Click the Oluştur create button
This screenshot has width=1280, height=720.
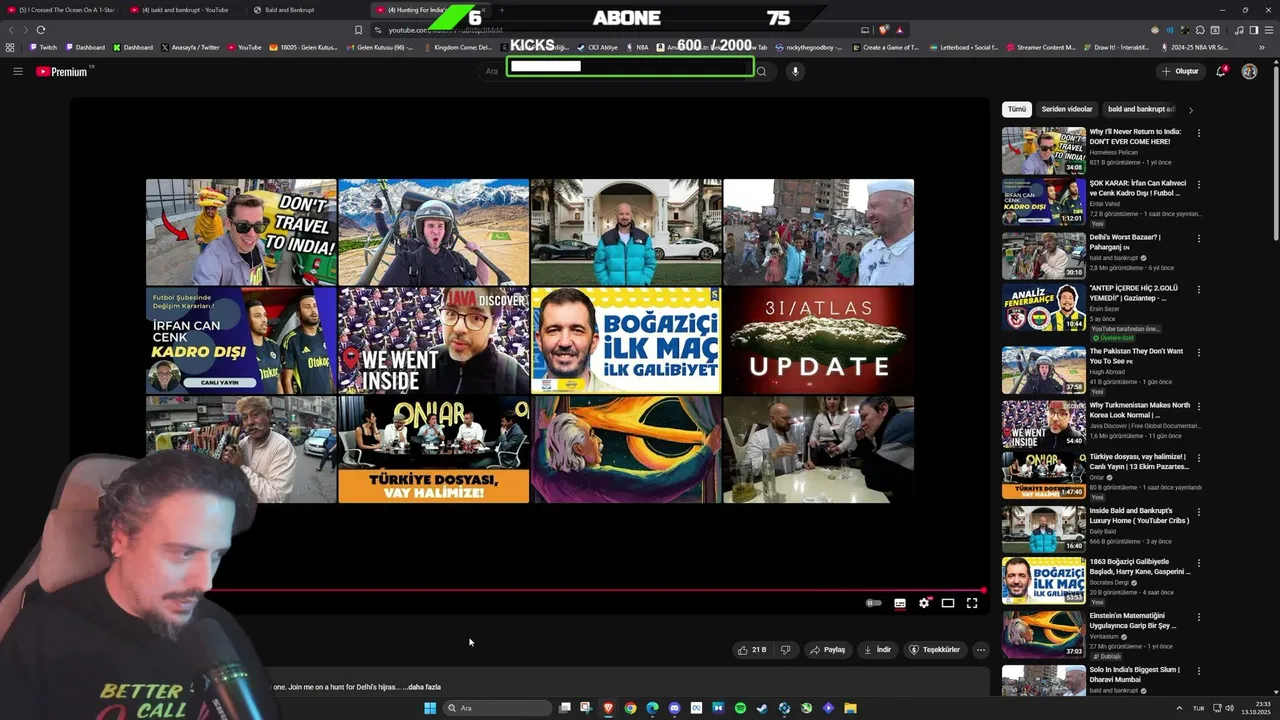(1180, 71)
